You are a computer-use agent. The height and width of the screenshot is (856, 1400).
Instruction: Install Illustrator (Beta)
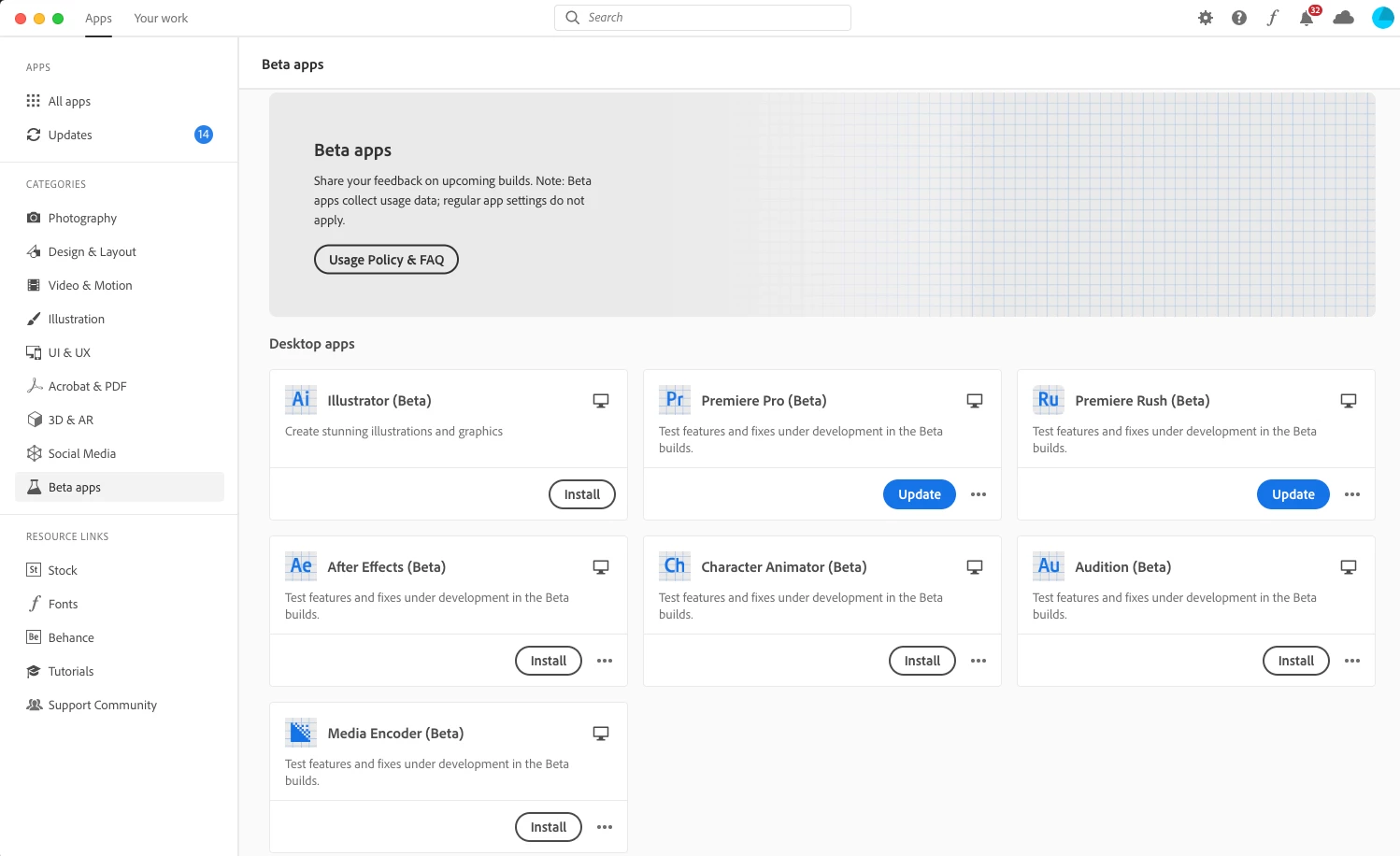[x=582, y=494]
